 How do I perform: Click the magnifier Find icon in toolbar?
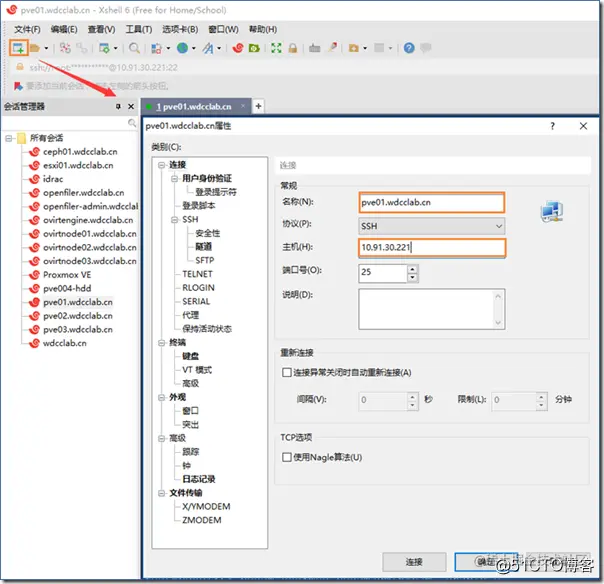click(x=134, y=48)
